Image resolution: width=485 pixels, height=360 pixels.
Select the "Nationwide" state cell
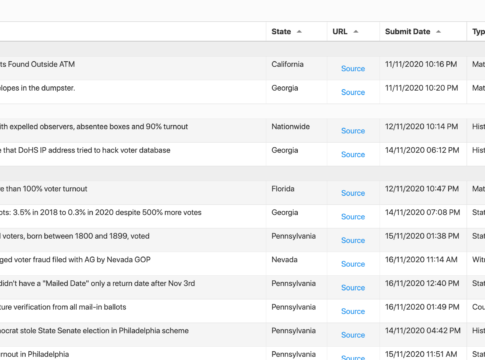pyautogui.click(x=290, y=127)
